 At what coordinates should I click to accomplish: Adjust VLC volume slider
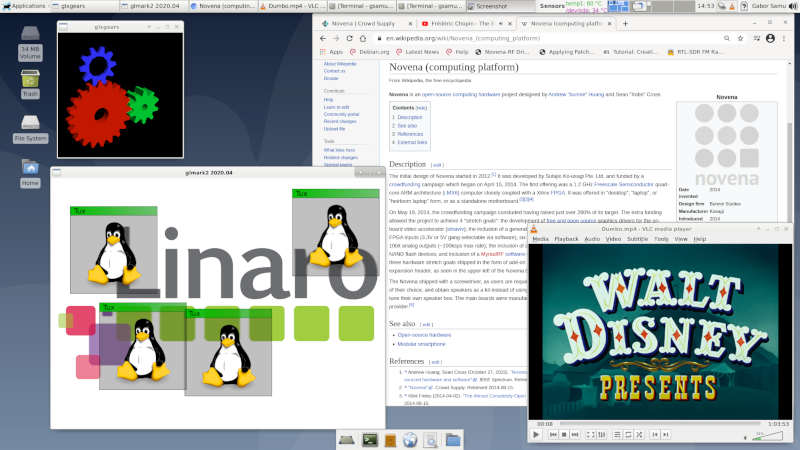tap(767, 435)
